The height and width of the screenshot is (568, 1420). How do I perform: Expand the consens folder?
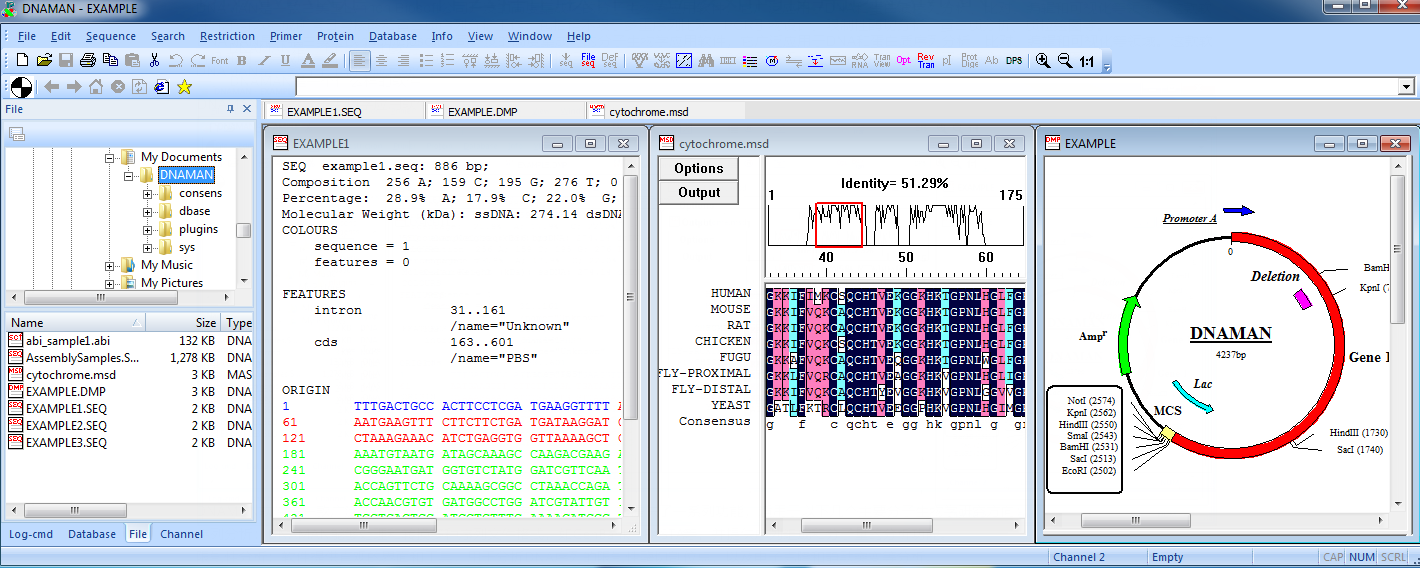[148, 193]
